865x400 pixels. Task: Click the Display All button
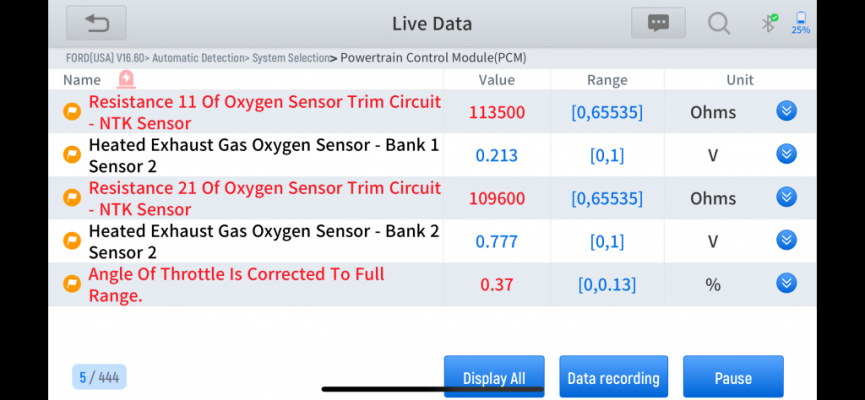click(x=494, y=377)
